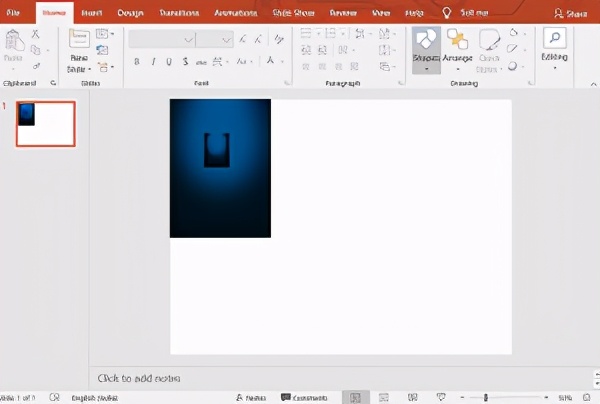Open the Font dialog launcher
The width and height of the screenshot is (600, 404).
[287, 83]
